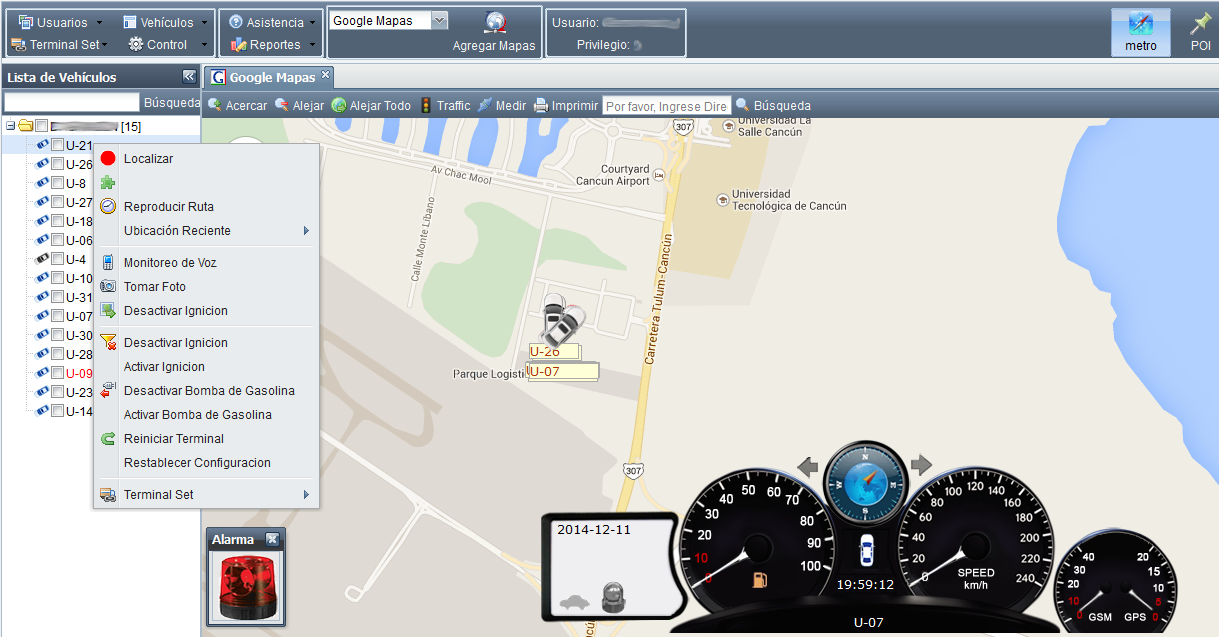Click the fuel pump icon on gauge

(x=759, y=579)
